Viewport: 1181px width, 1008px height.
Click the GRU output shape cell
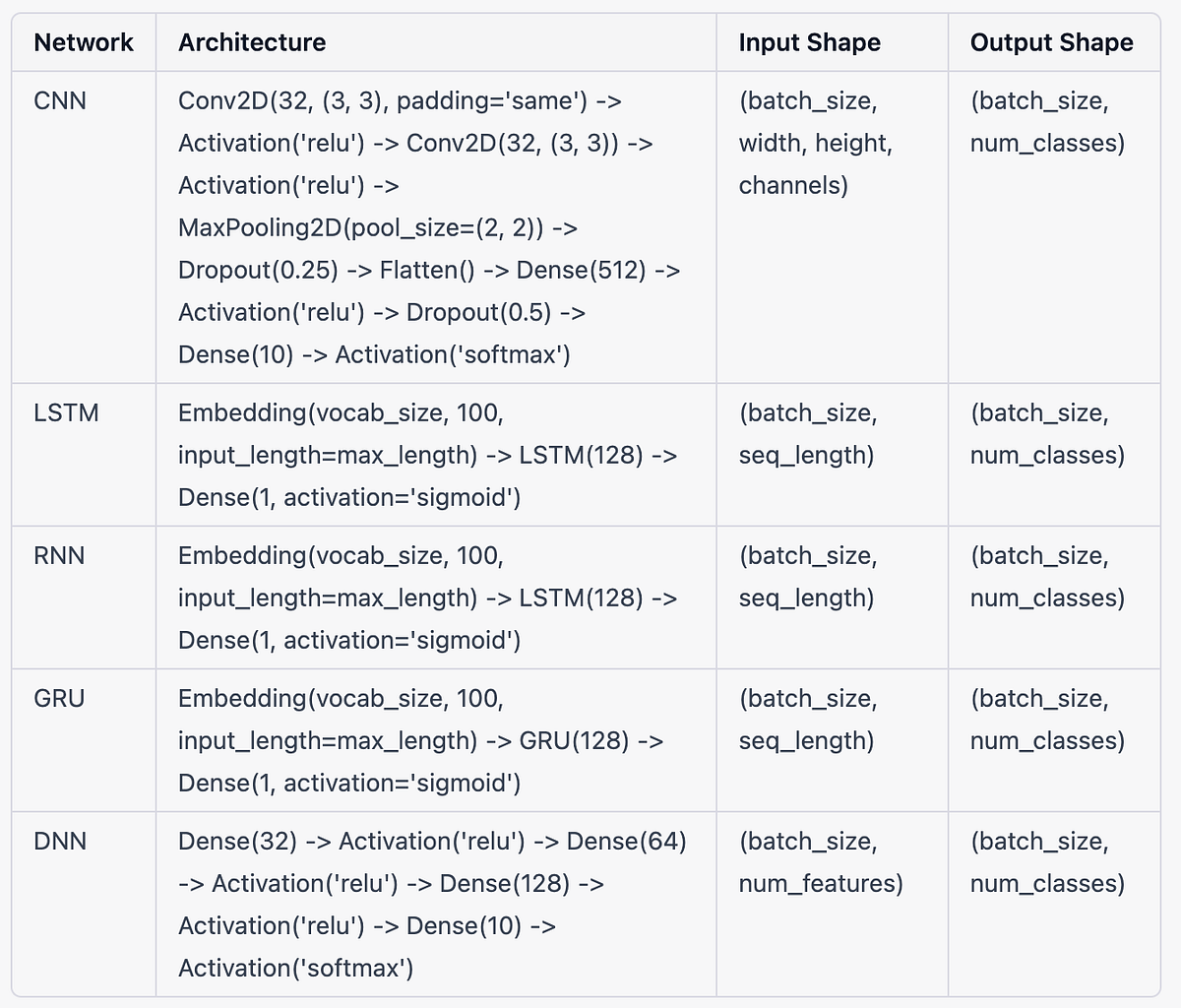[1047, 719]
